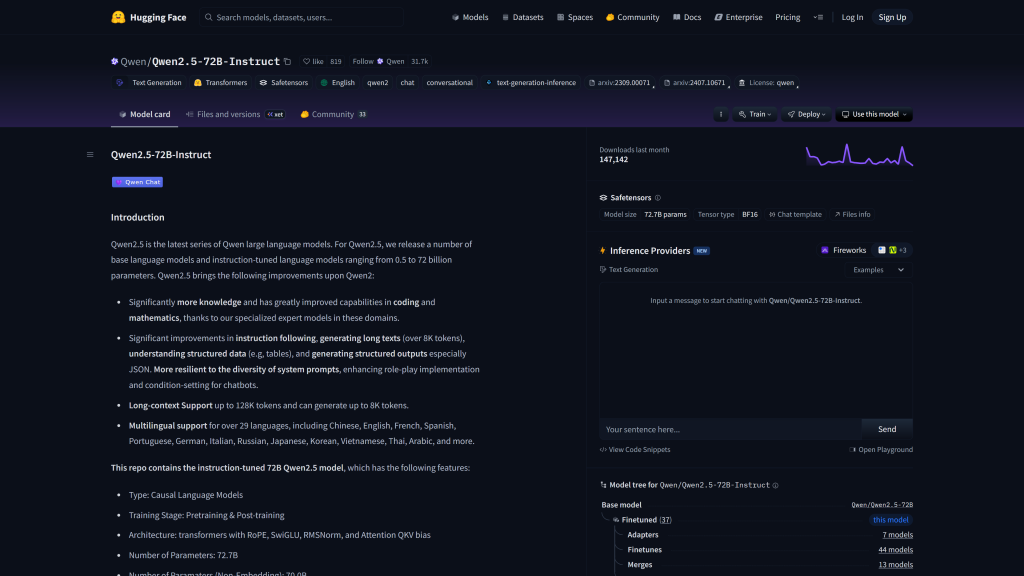Image resolution: width=1024 pixels, height=576 pixels.
Task: Open Models in top navigation
Action: pyautogui.click(x=470, y=18)
